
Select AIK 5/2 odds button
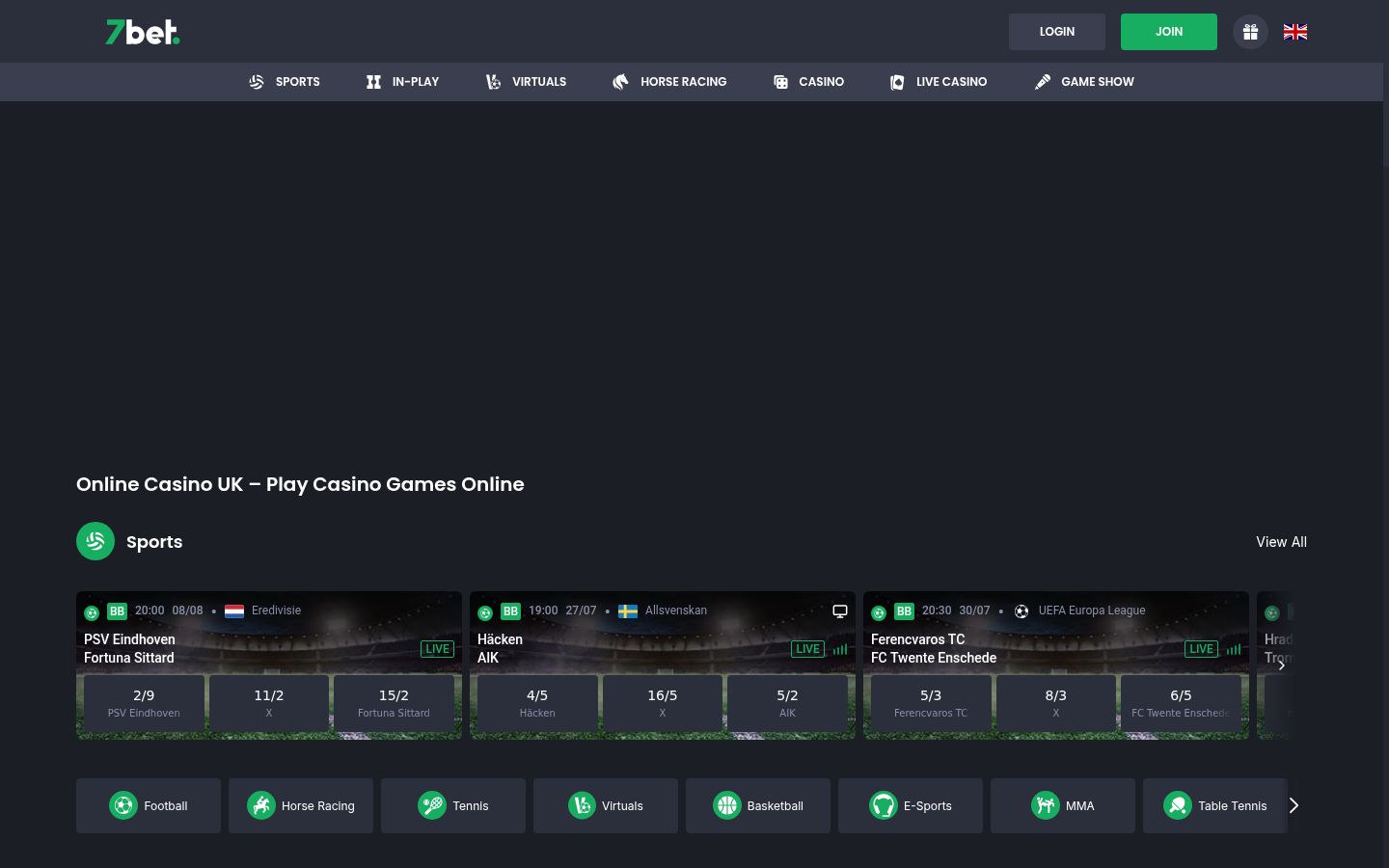coord(787,703)
